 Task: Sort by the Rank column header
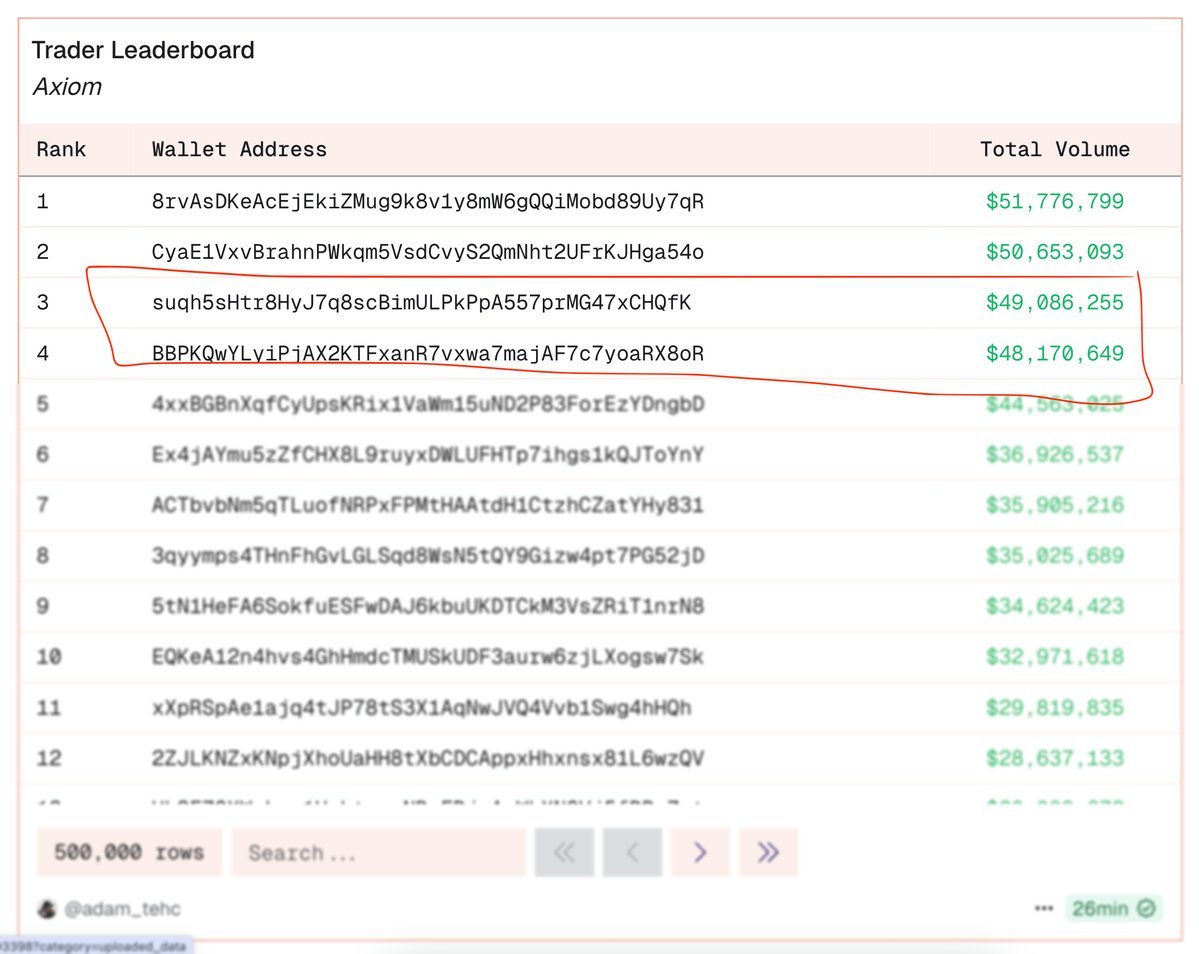(x=61, y=149)
